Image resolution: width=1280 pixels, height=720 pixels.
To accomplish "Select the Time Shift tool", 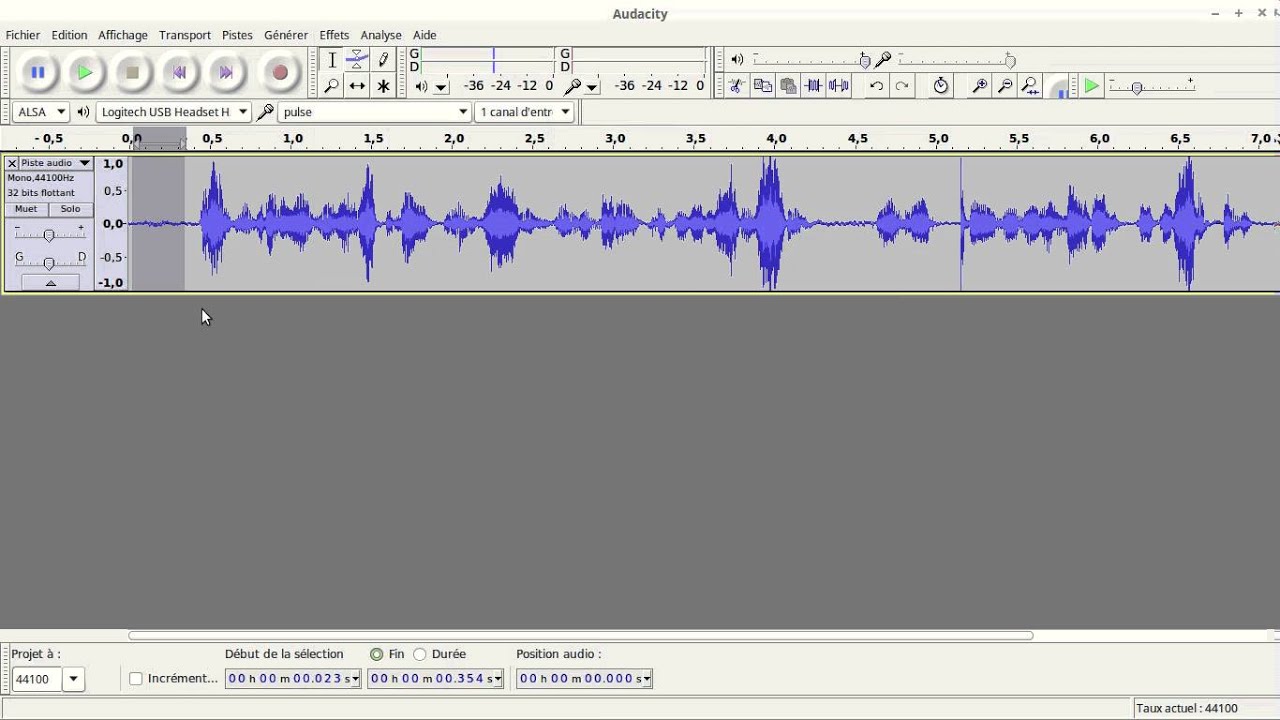I will point(357,86).
